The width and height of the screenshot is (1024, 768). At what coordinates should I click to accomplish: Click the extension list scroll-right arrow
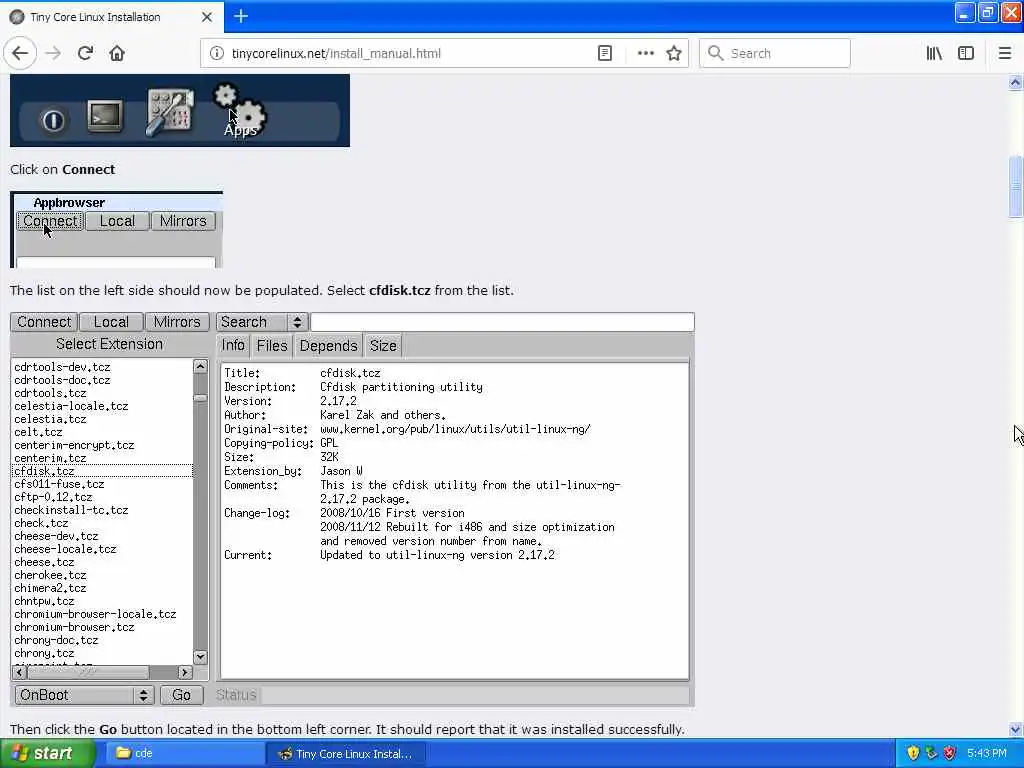click(x=185, y=672)
